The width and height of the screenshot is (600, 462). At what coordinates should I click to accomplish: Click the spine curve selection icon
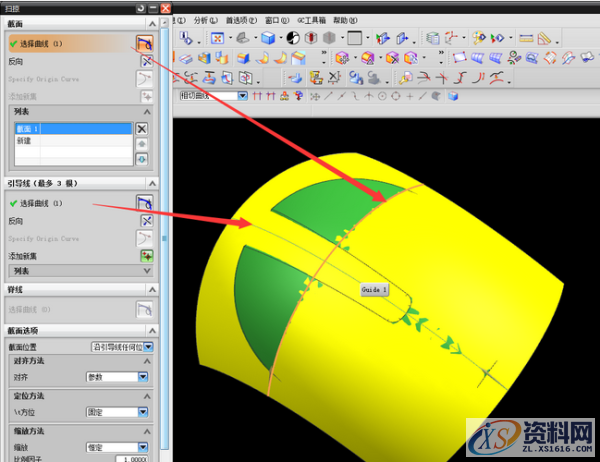145,311
